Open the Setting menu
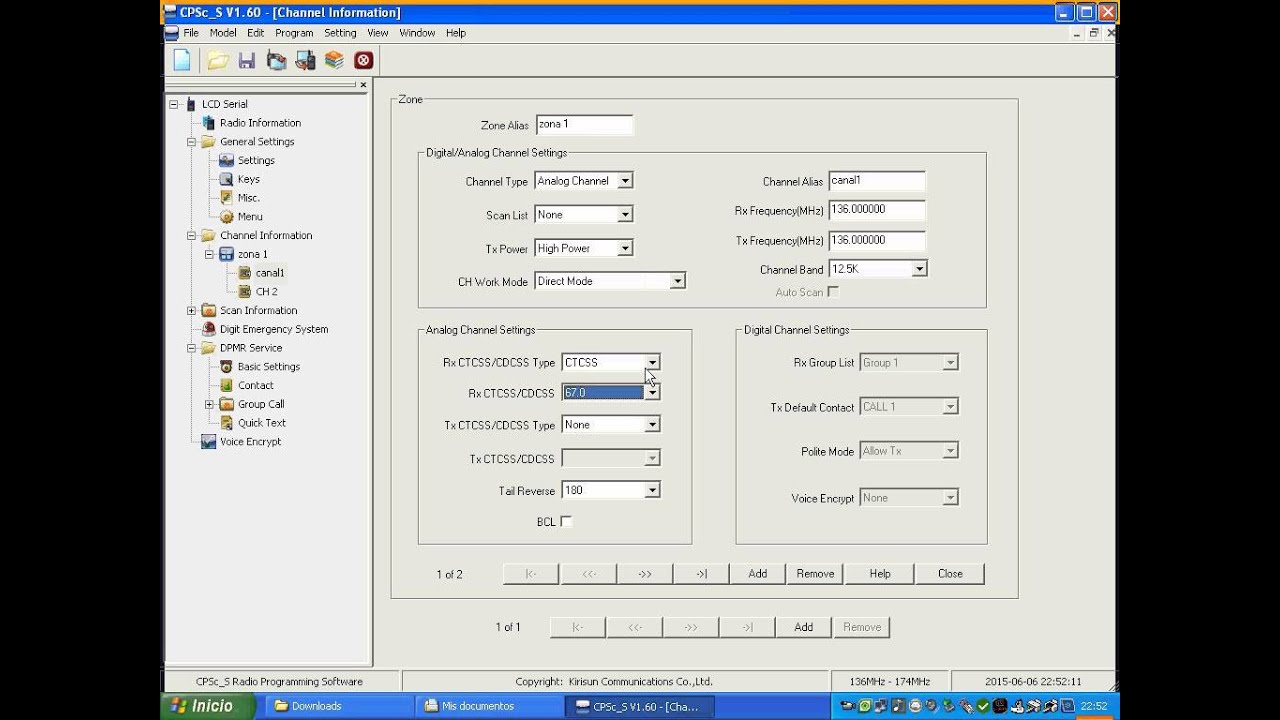The image size is (1280, 720). pos(340,33)
